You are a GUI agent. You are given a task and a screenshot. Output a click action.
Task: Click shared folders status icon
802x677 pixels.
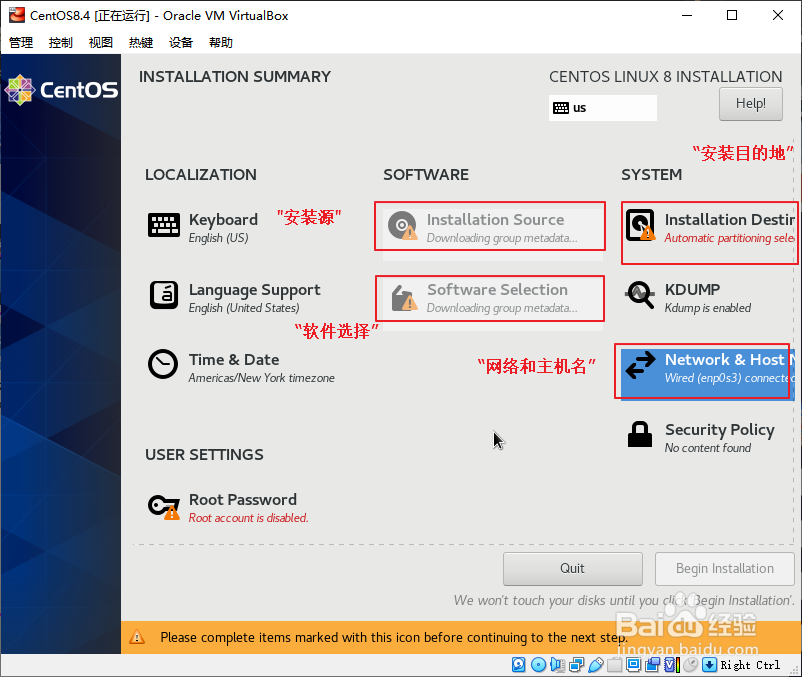point(615,664)
